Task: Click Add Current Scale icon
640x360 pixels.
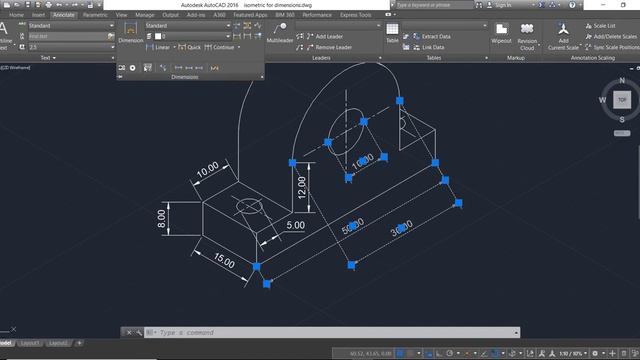Action: point(563,29)
